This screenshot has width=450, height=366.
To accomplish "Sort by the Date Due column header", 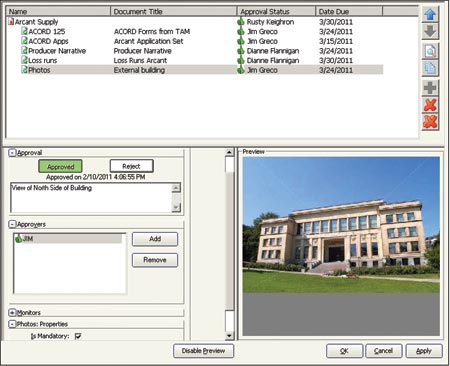I will [x=349, y=12].
